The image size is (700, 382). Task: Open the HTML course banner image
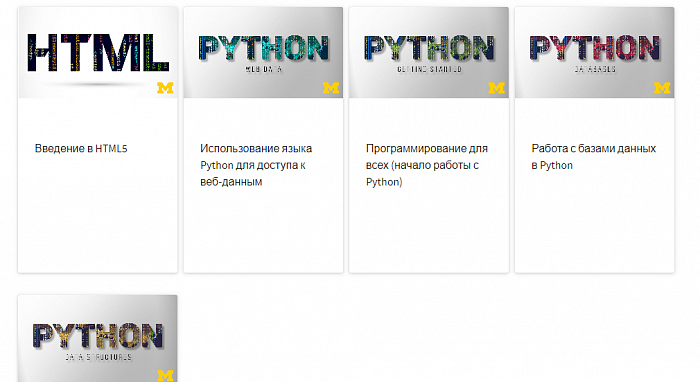click(98, 52)
